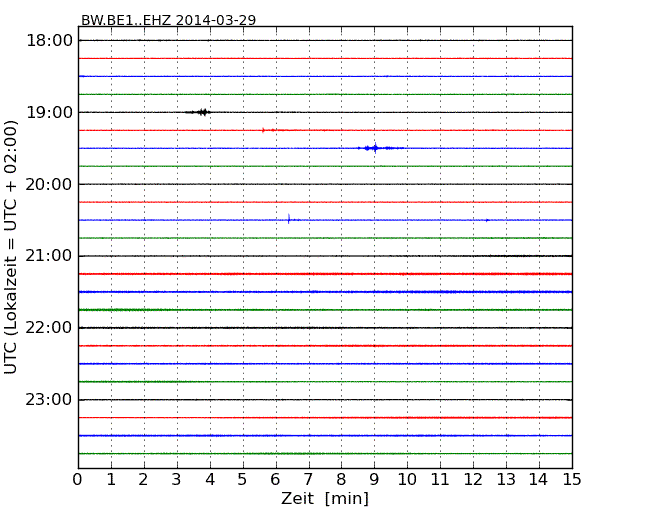The image size is (650, 520).
Task: Click the x-axis tick label "8"
Action: click(341, 479)
